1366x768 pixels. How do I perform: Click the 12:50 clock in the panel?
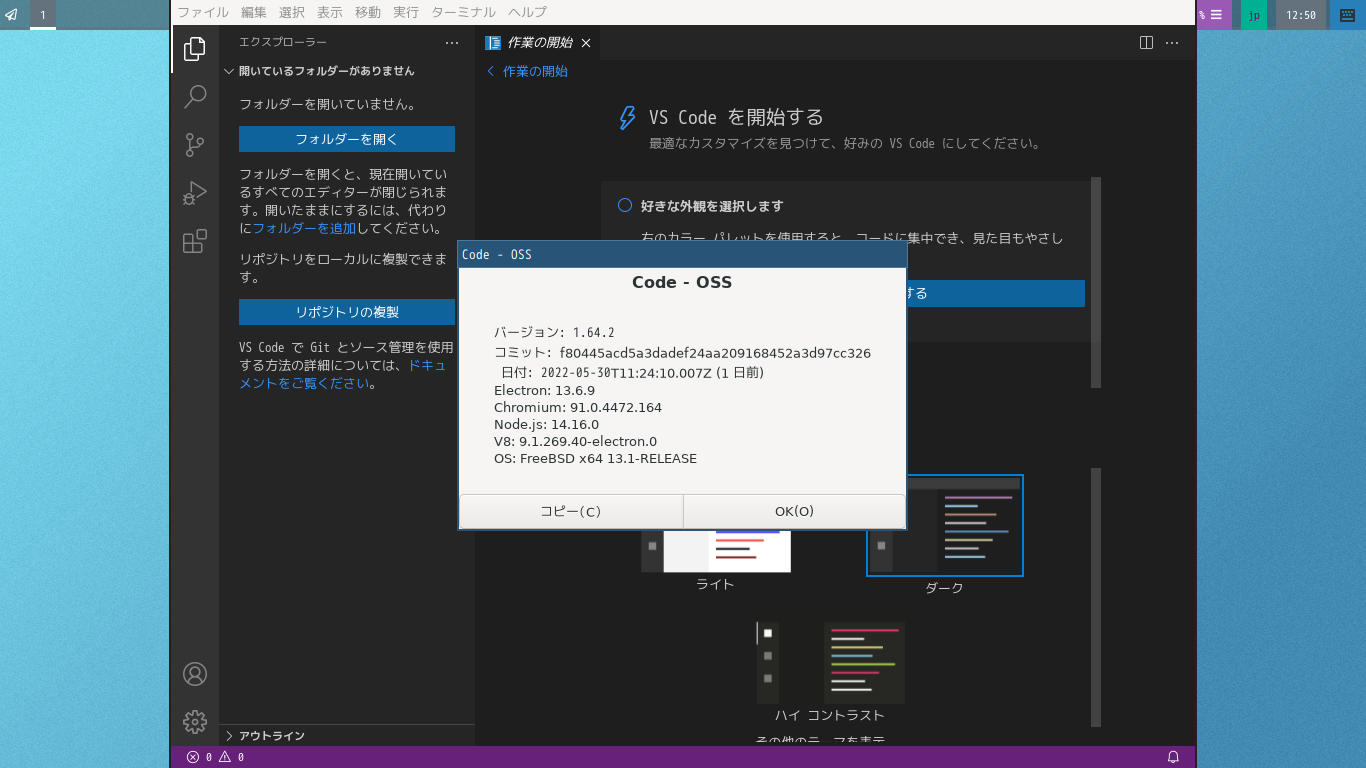[1301, 15]
